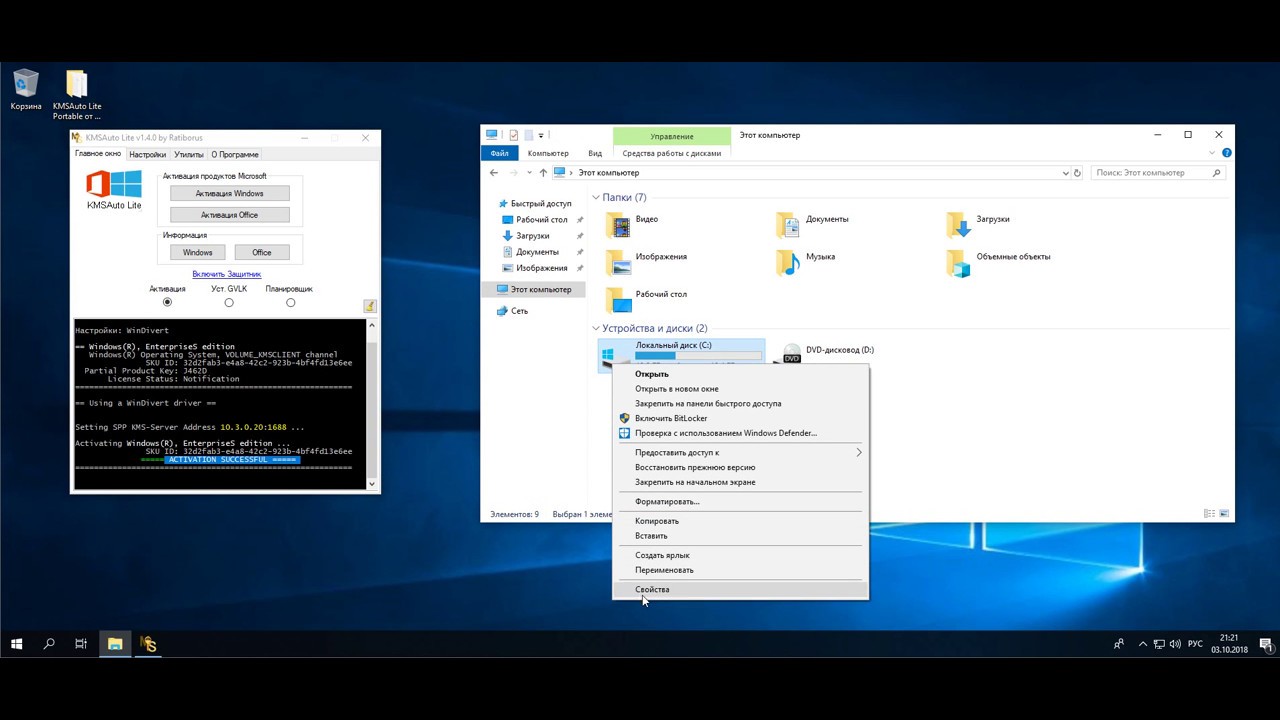Go up one level in Explorer

543,173
